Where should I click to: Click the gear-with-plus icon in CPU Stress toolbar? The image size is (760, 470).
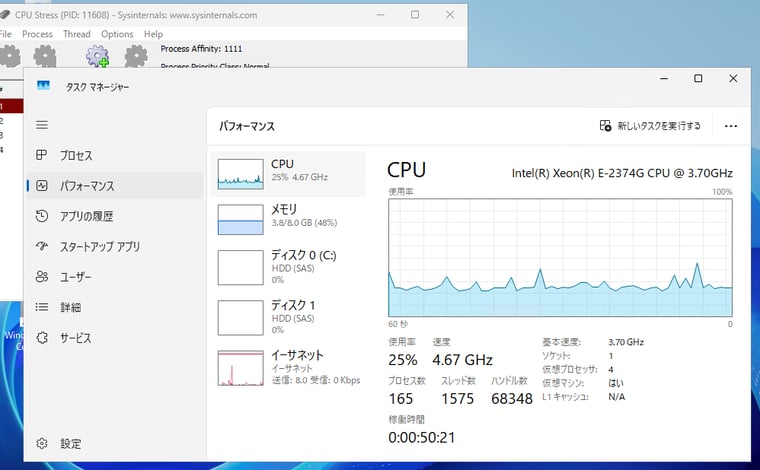click(x=97, y=56)
